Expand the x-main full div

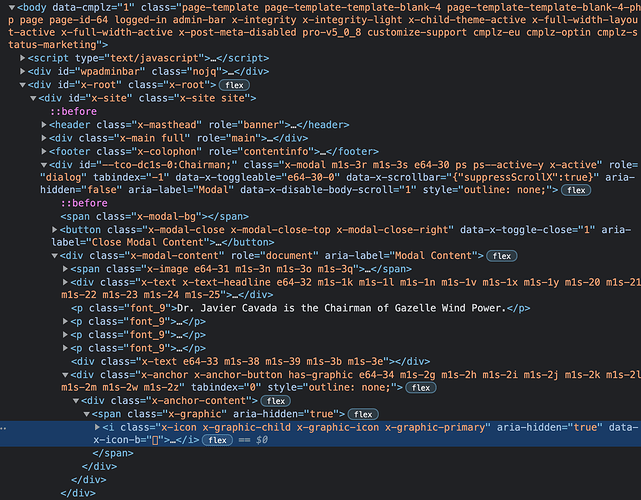click(44, 137)
